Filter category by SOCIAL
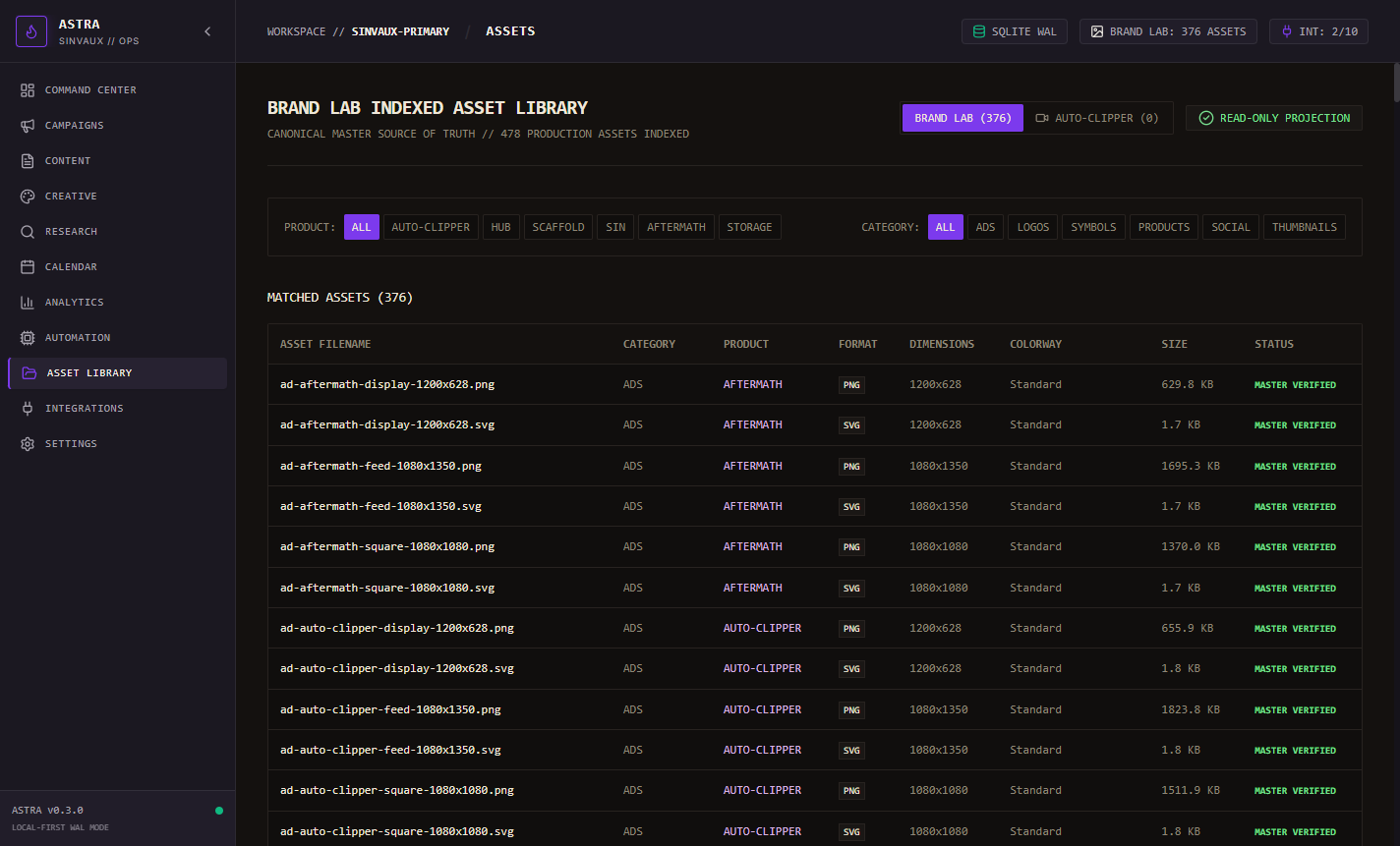The height and width of the screenshot is (846, 1400). [x=1231, y=227]
